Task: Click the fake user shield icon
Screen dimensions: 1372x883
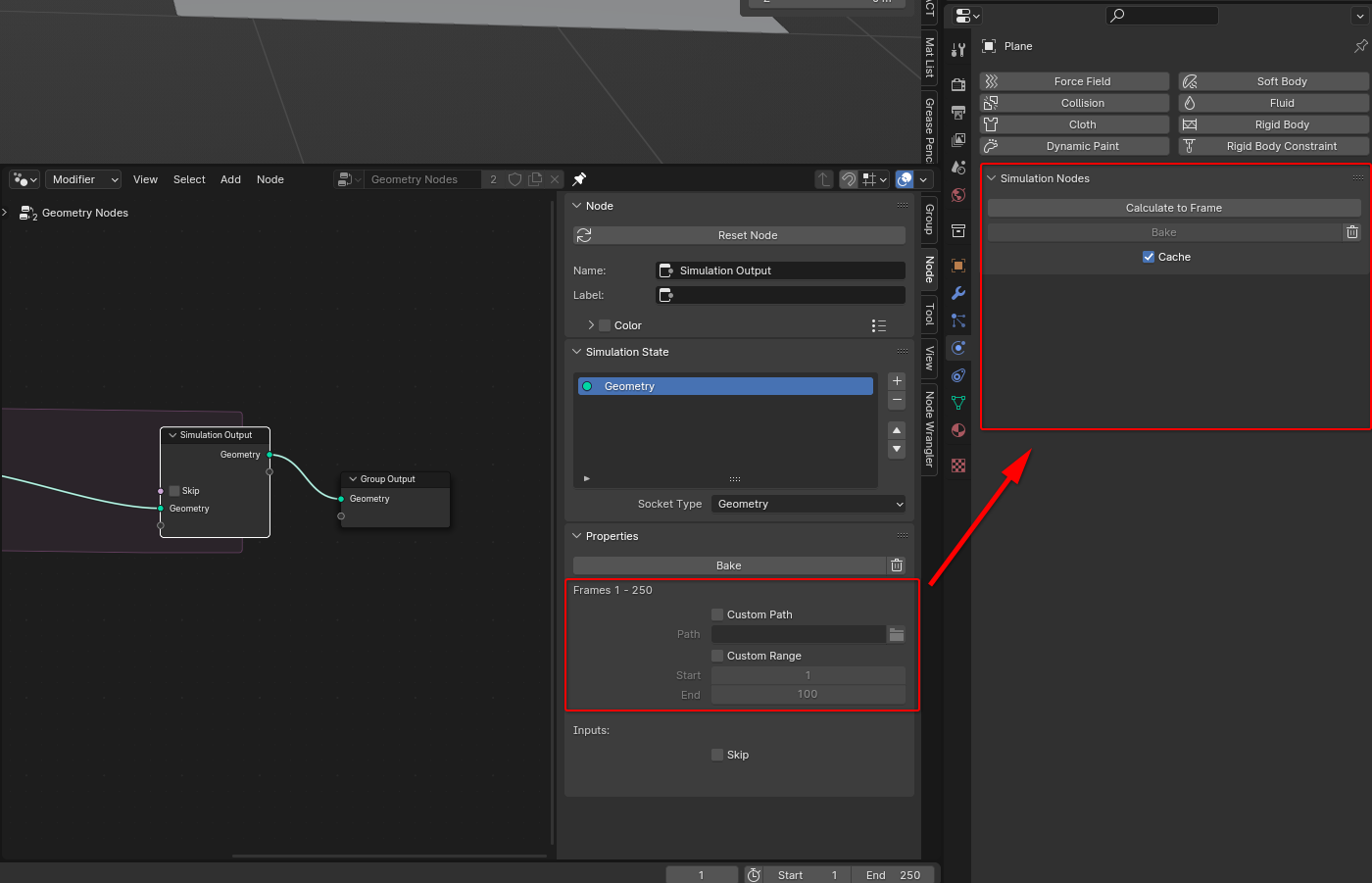Action: pos(514,179)
